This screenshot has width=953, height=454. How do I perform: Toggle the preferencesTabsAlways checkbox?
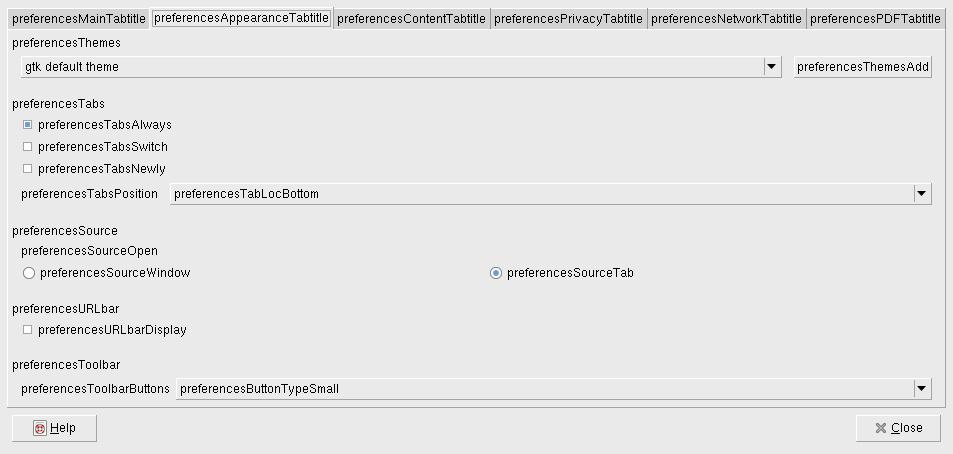pyautogui.click(x=28, y=125)
